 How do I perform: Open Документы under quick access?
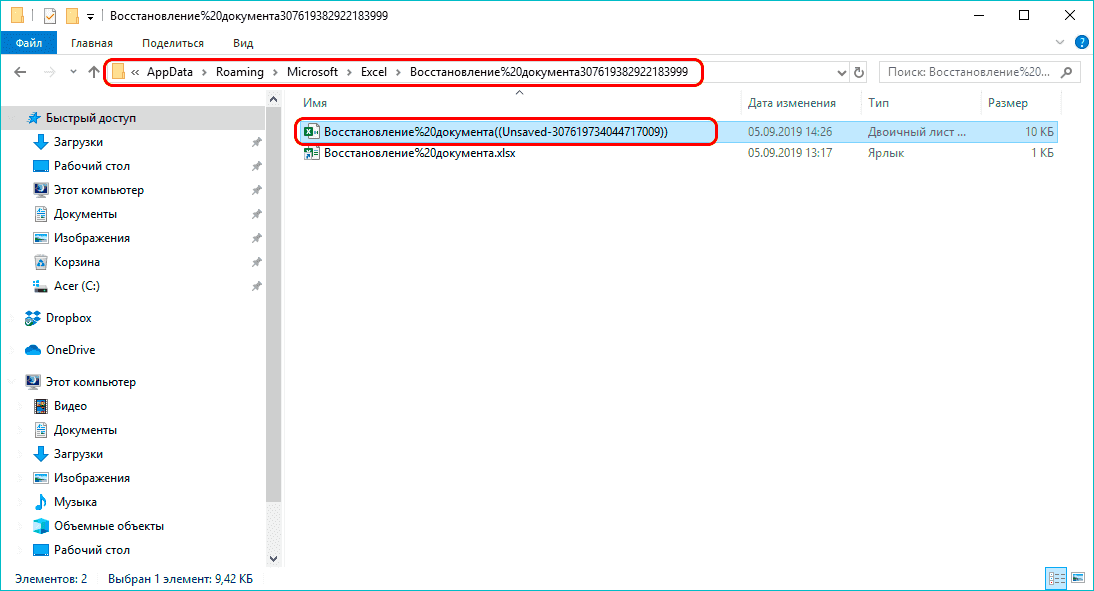85,214
